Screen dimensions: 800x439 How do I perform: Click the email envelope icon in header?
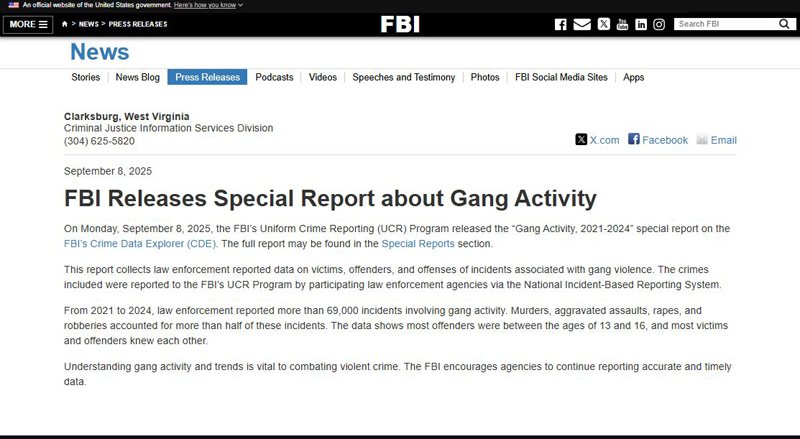pos(582,24)
